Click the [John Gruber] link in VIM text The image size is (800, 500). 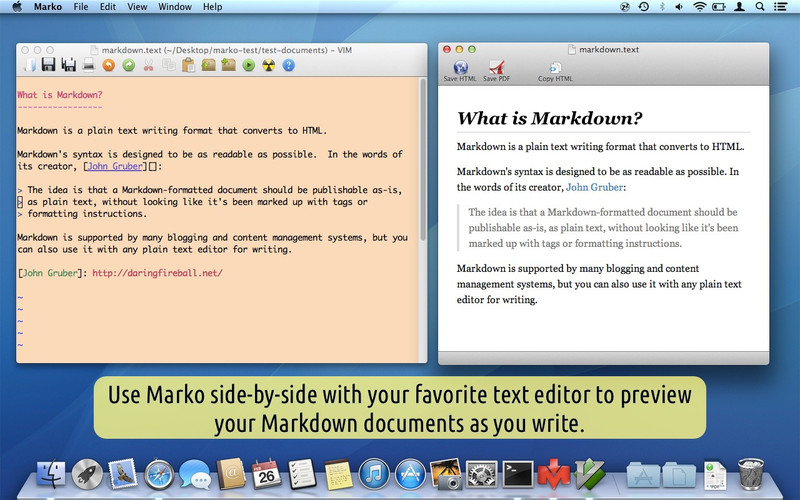[x=115, y=166]
